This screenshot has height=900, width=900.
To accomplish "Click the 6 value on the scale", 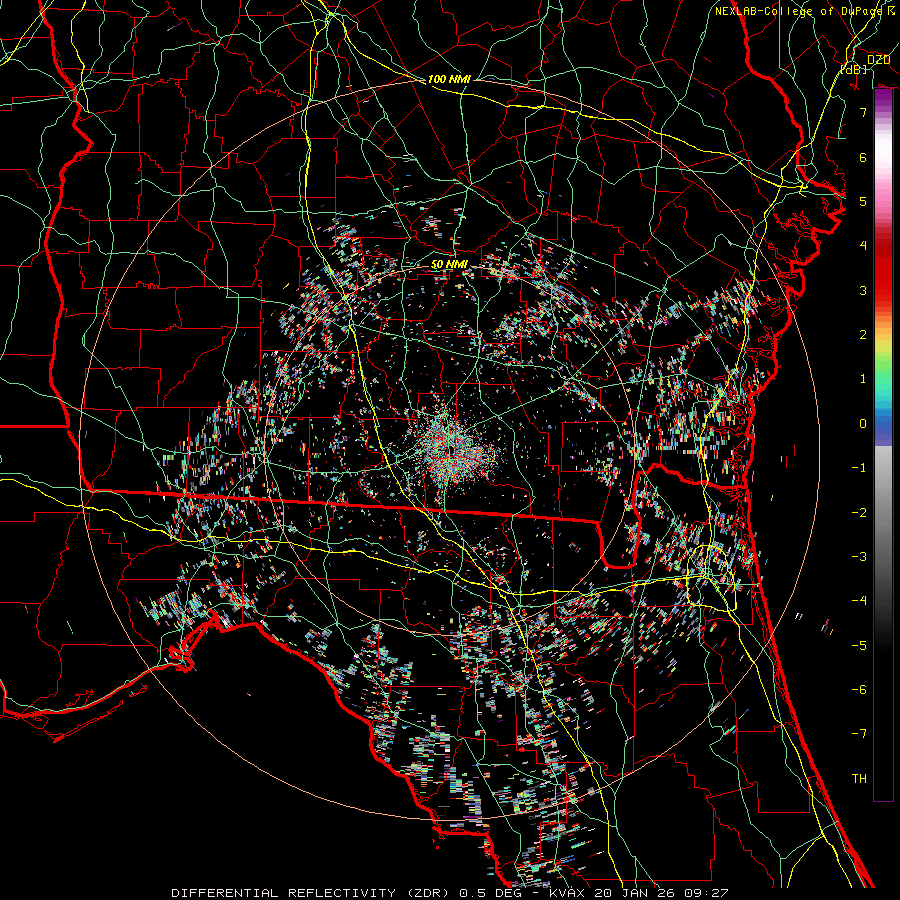I will (863, 157).
